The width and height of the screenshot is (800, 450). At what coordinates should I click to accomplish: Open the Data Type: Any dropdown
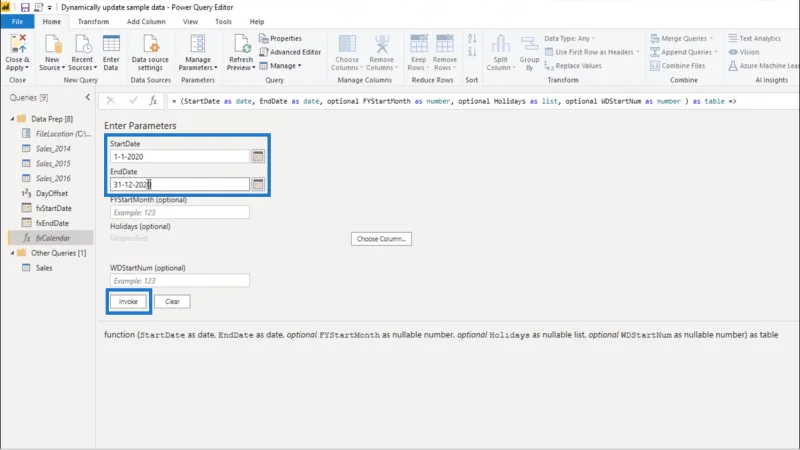click(569, 38)
